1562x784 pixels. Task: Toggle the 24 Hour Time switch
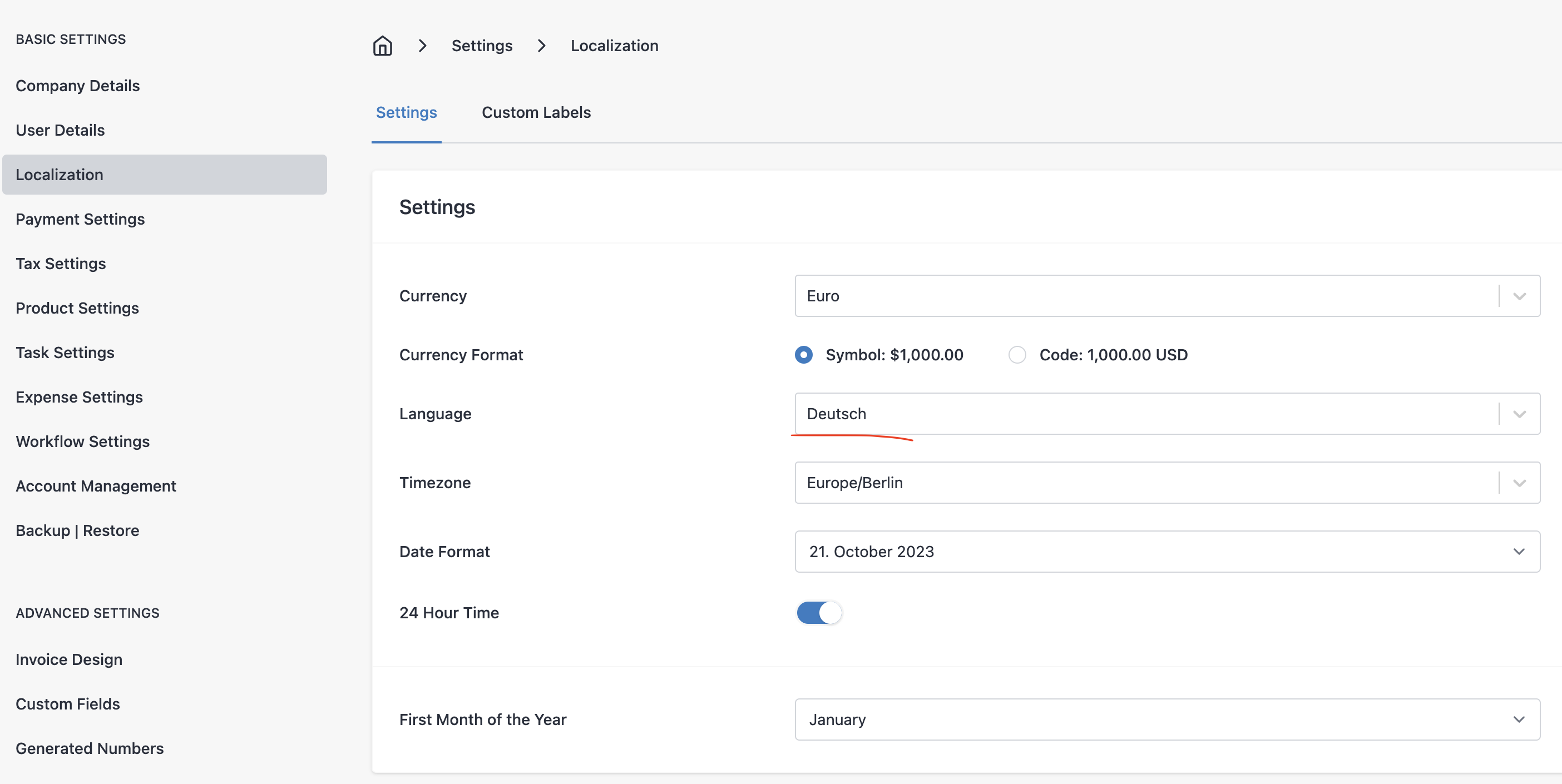coord(819,613)
